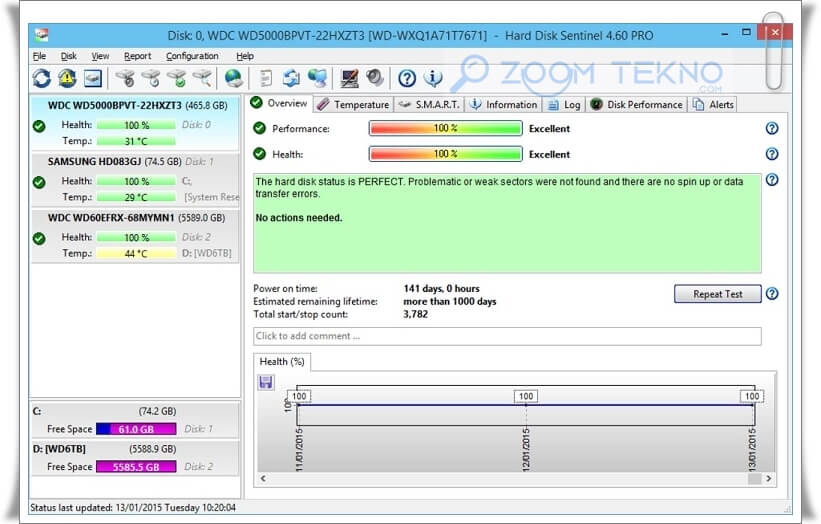821x524 pixels.
Task: Click the chart scrollbar right arrow
Action: tap(768, 478)
